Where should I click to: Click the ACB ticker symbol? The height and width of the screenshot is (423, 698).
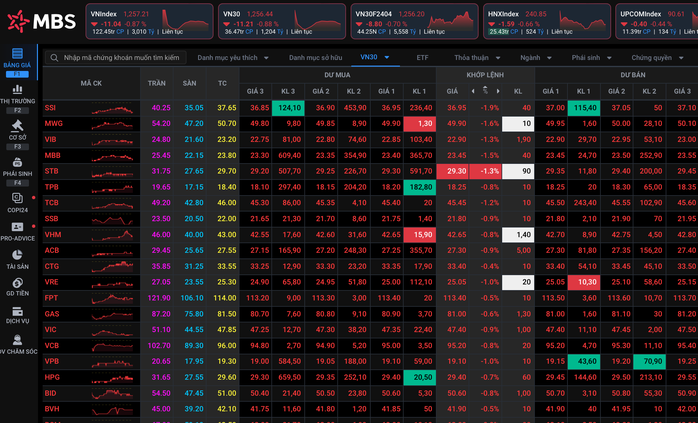click(x=52, y=250)
